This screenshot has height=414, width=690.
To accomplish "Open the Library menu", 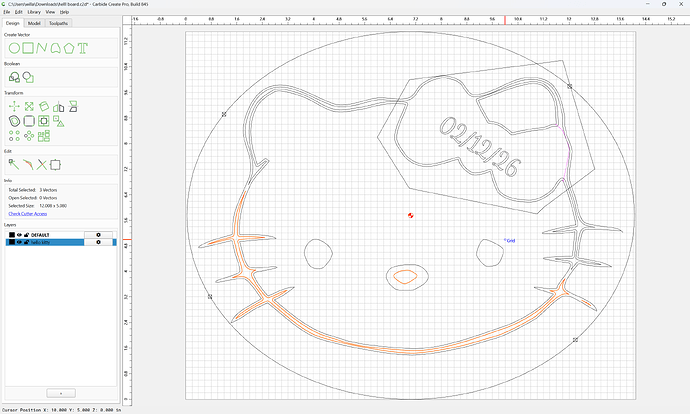I will pos(34,12).
